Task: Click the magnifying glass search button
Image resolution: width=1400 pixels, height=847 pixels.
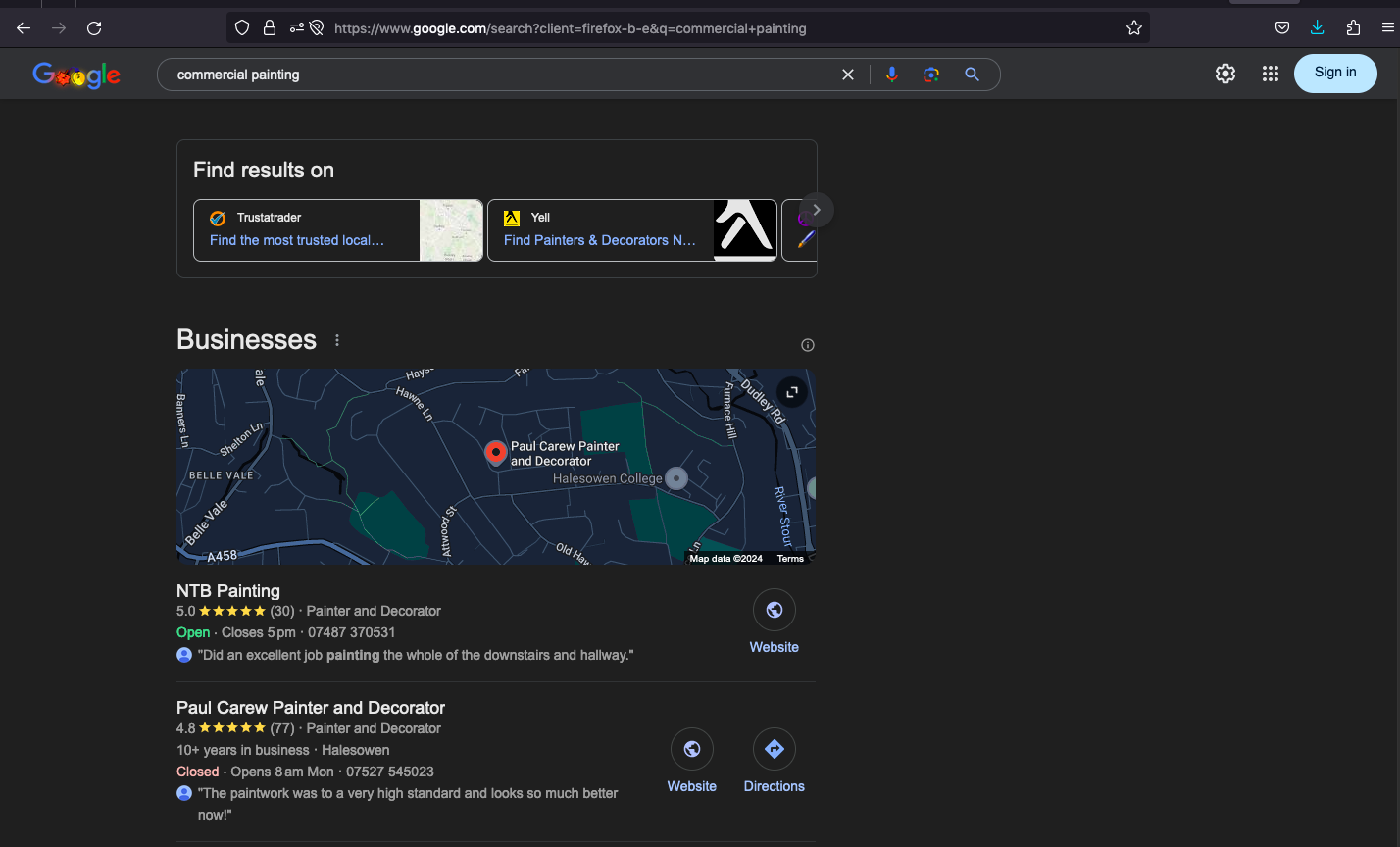Action: click(972, 75)
